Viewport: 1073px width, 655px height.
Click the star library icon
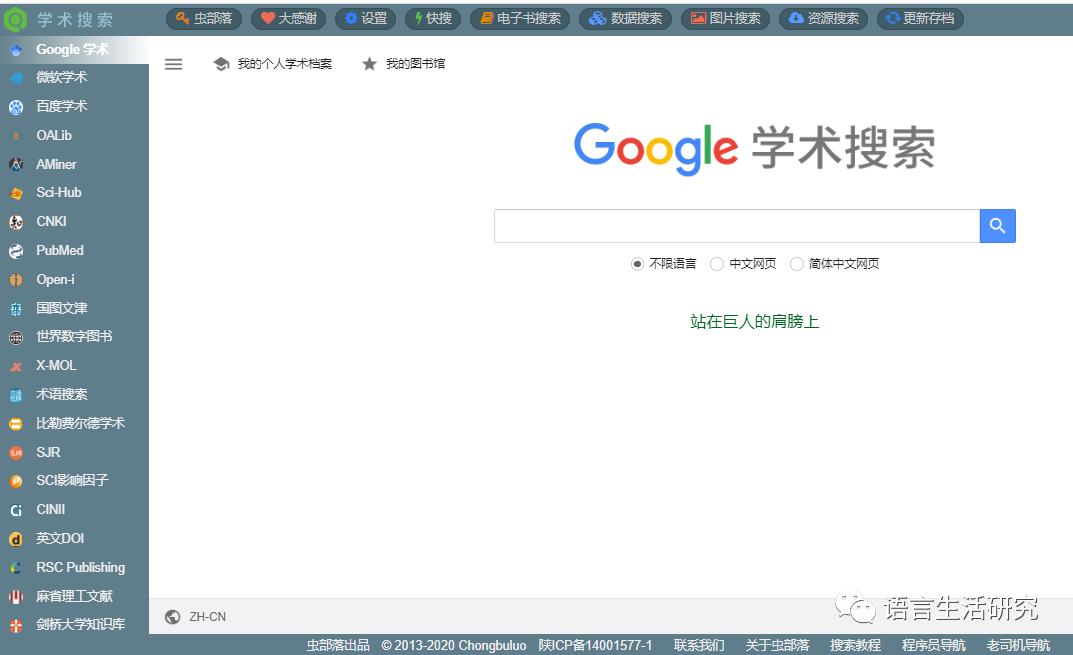point(370,64)
